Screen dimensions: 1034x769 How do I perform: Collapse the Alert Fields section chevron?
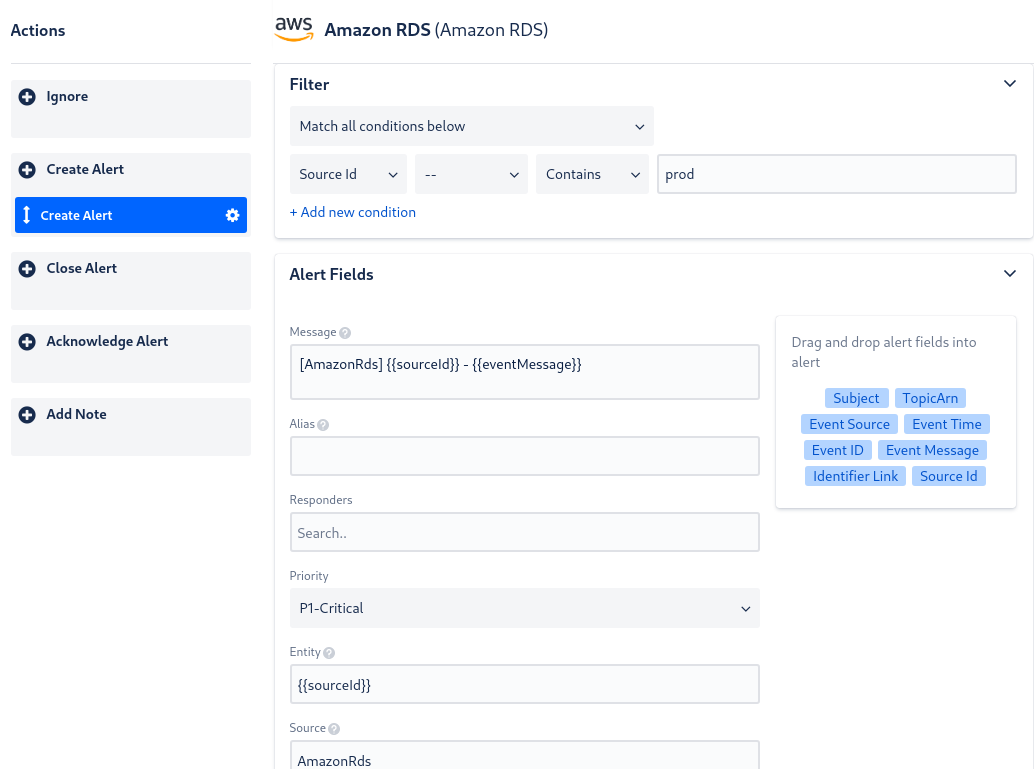tap(1010, 274)
